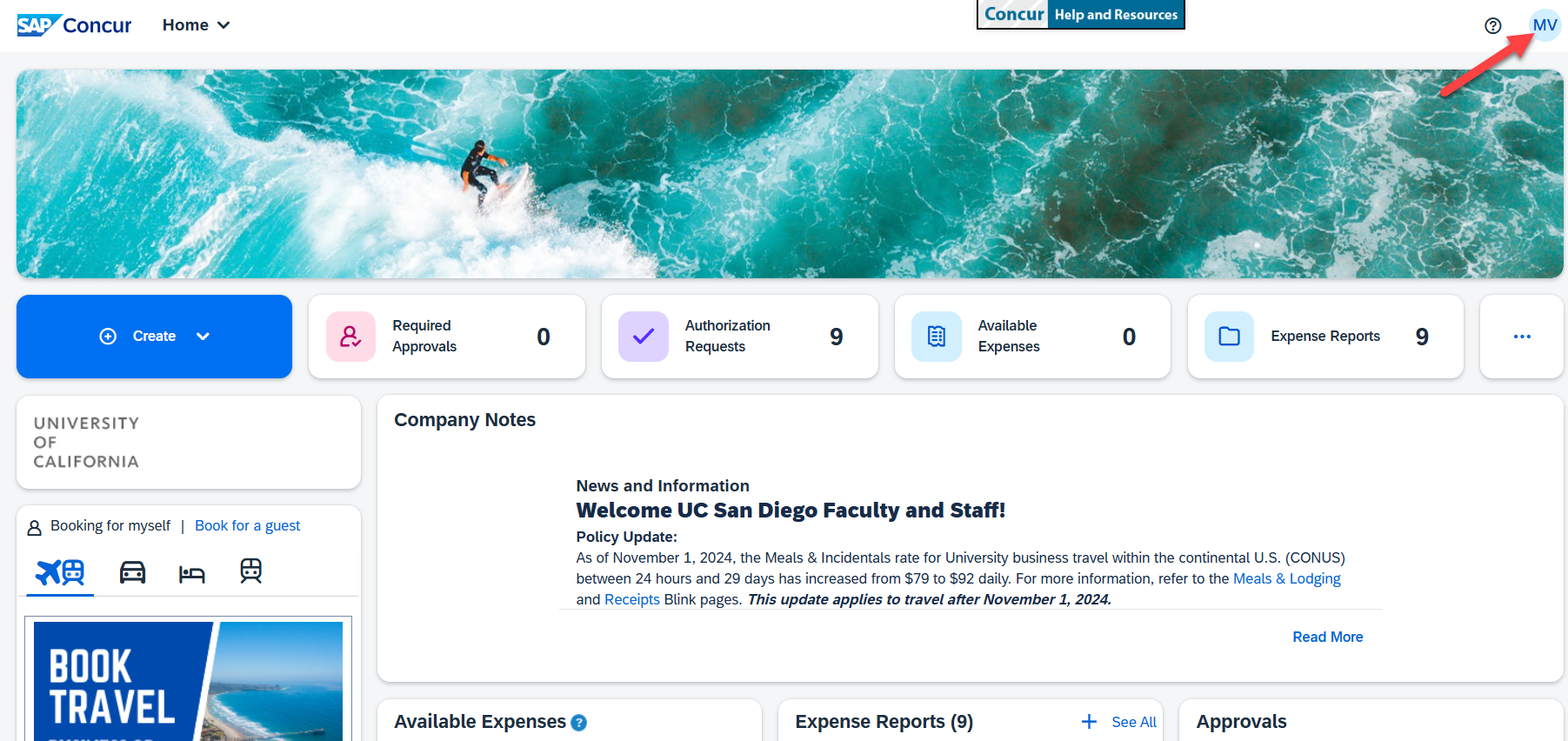Click the Available Expenses receipt icon
The image size is (1568, 741).
(936, 337)
